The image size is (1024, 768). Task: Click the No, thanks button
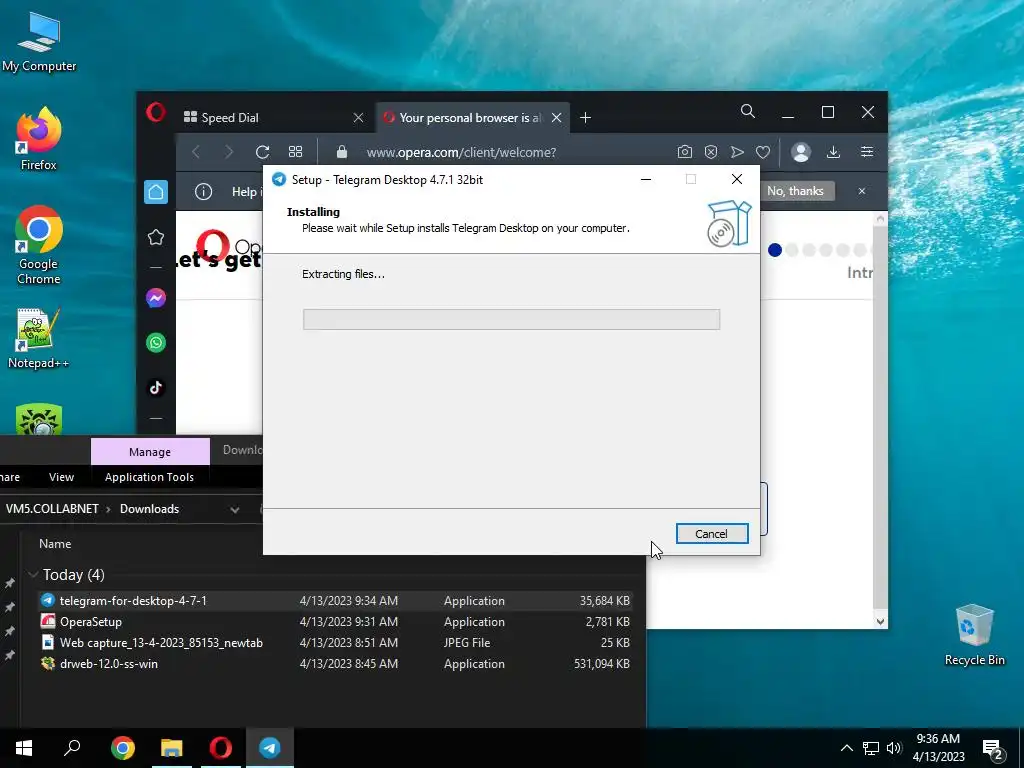tap(795, 191)
